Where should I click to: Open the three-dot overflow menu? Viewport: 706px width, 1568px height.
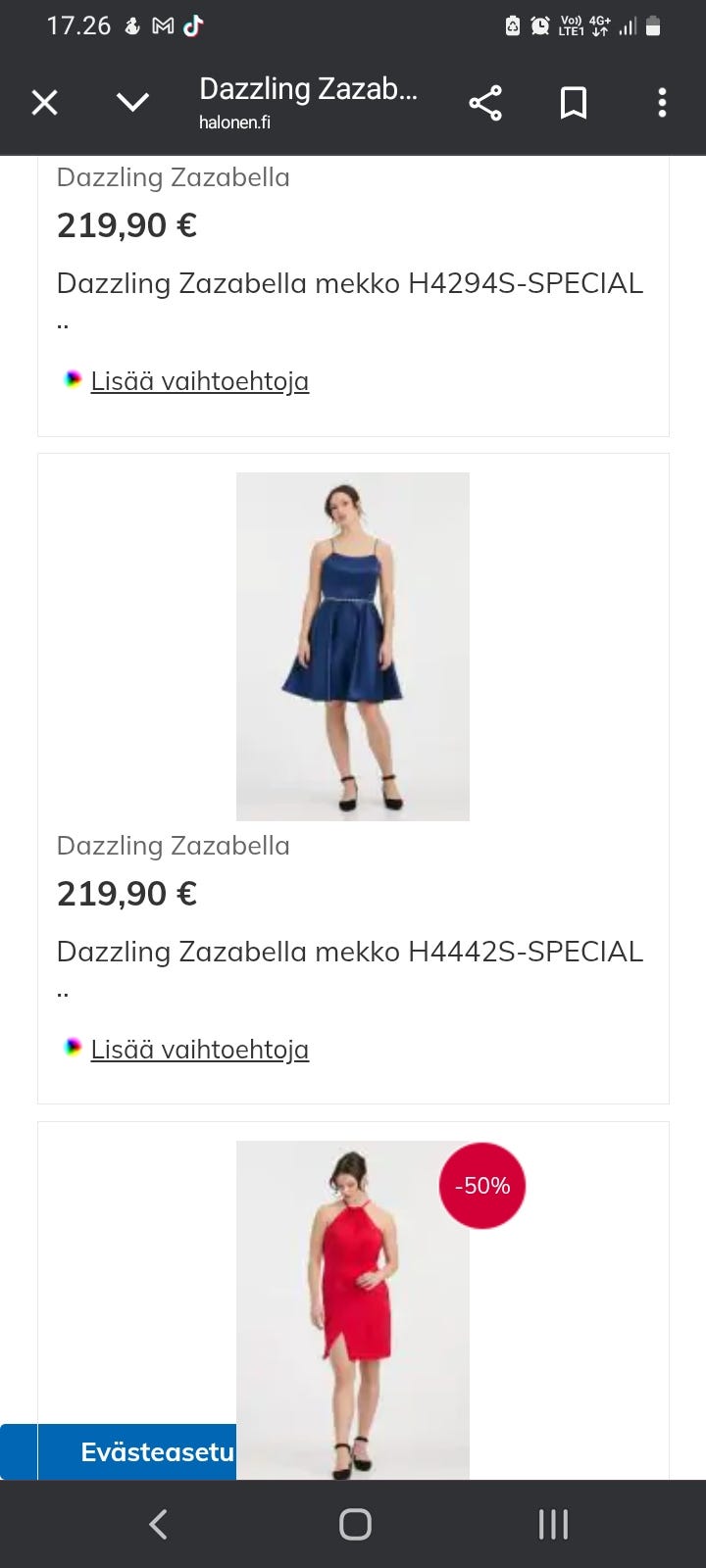[662, 103]
